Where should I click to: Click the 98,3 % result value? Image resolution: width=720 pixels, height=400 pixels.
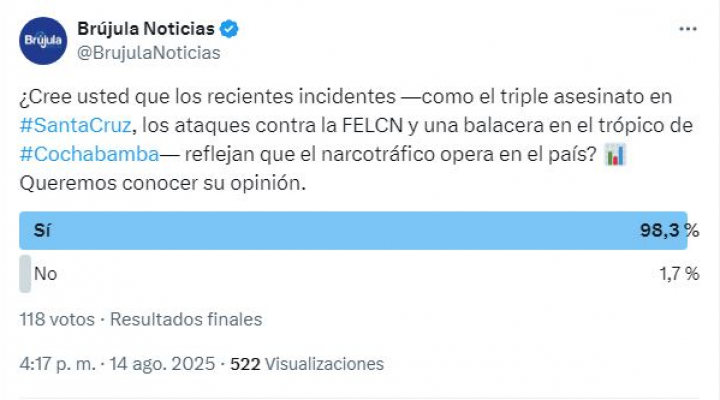pos(669,230)
